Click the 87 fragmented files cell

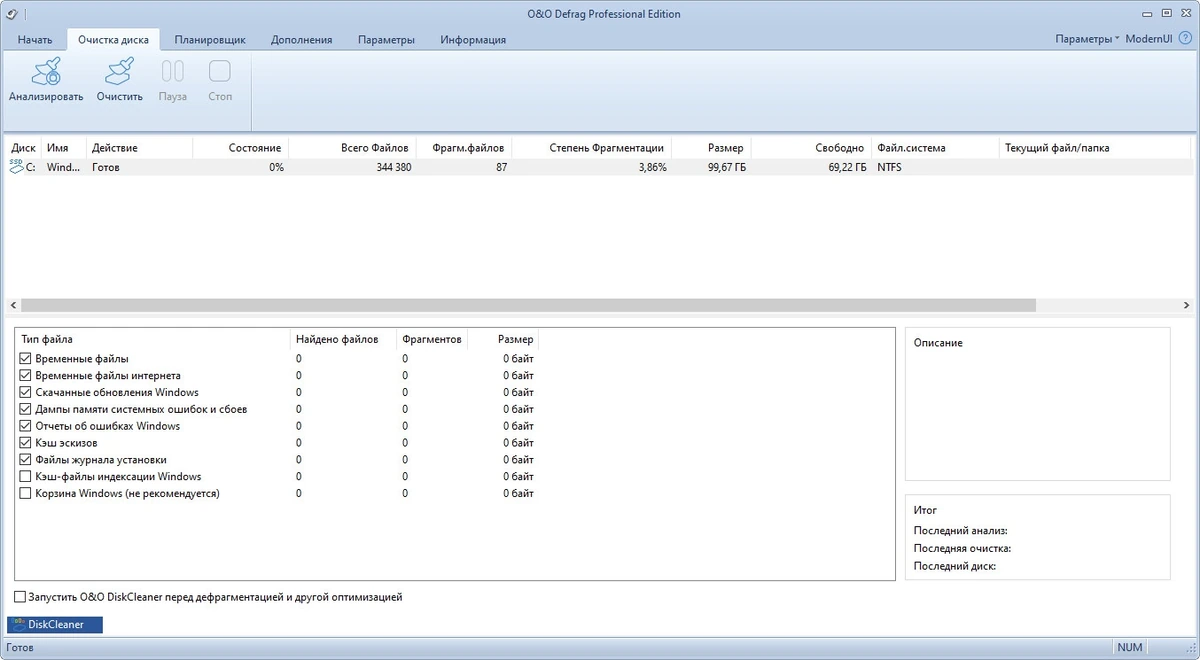click(x=501, y=167)
